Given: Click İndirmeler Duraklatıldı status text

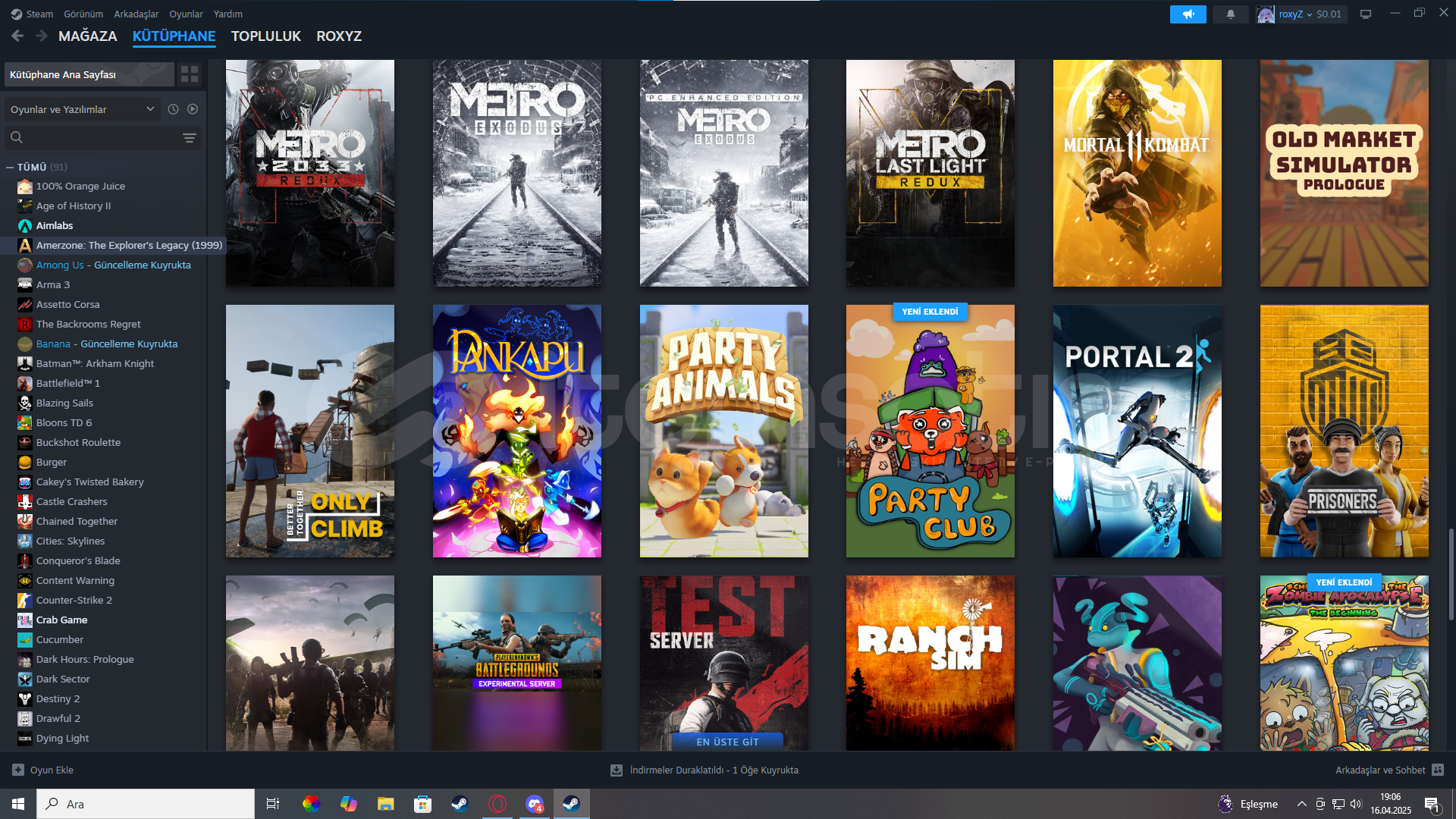Looking at the screenshot, I should point(714,770).
